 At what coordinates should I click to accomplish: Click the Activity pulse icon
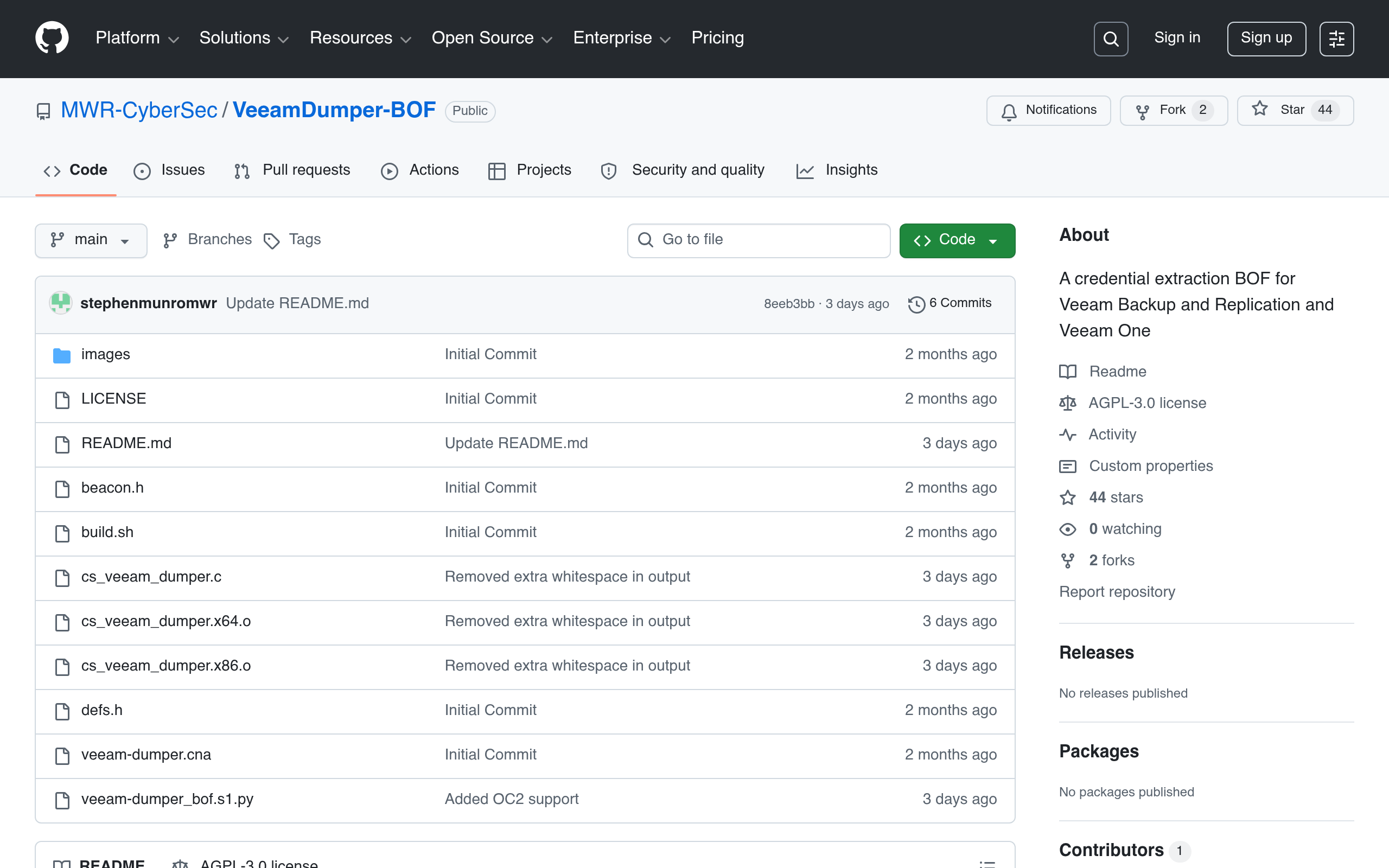[x=1068, y=435]
